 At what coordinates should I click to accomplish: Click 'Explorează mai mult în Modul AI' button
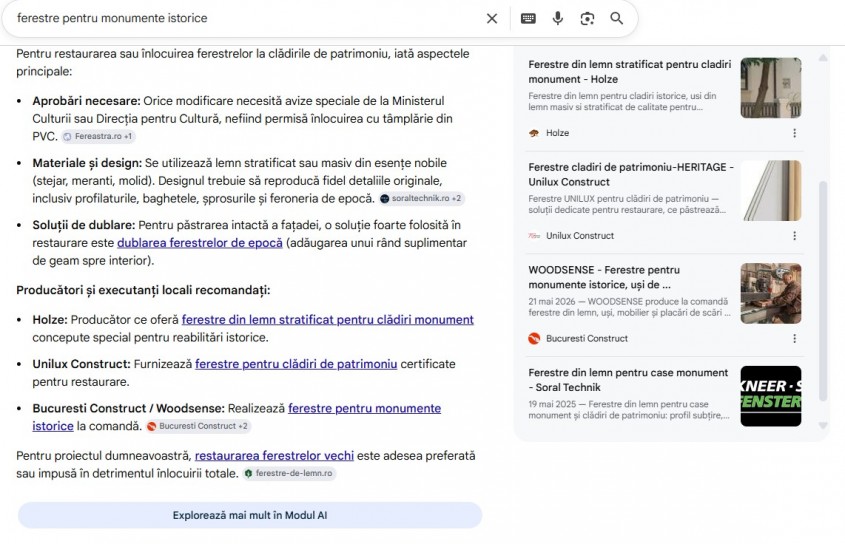(250, 515)
